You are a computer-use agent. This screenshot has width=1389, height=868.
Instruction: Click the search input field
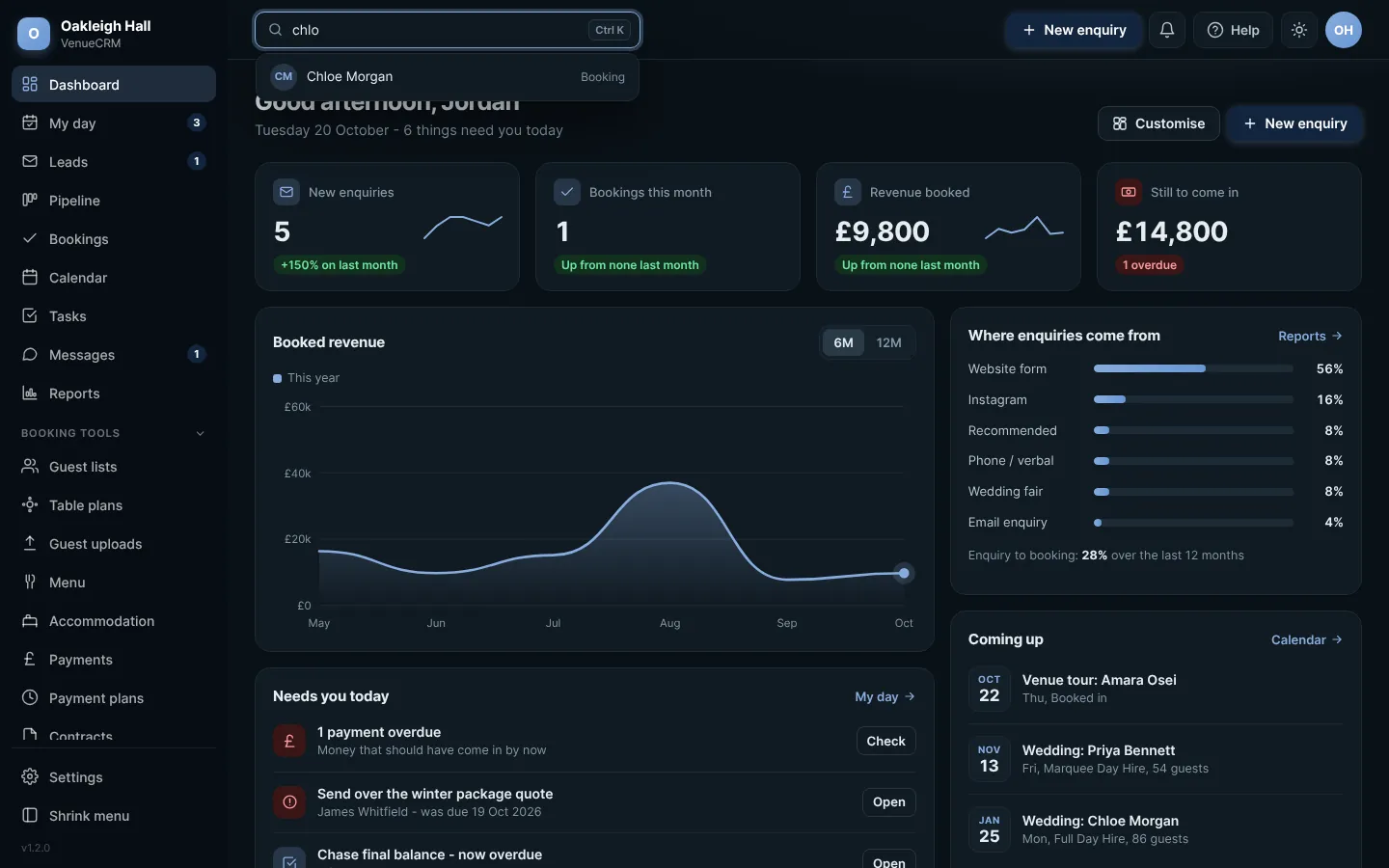pyautogui.click(x=448, y=30)
